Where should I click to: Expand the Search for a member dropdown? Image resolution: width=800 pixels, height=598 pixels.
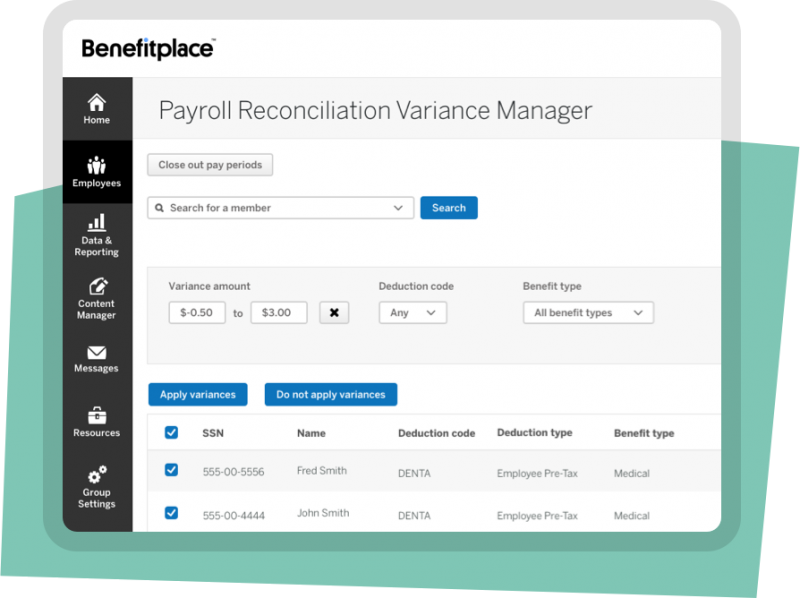[398, 208]
